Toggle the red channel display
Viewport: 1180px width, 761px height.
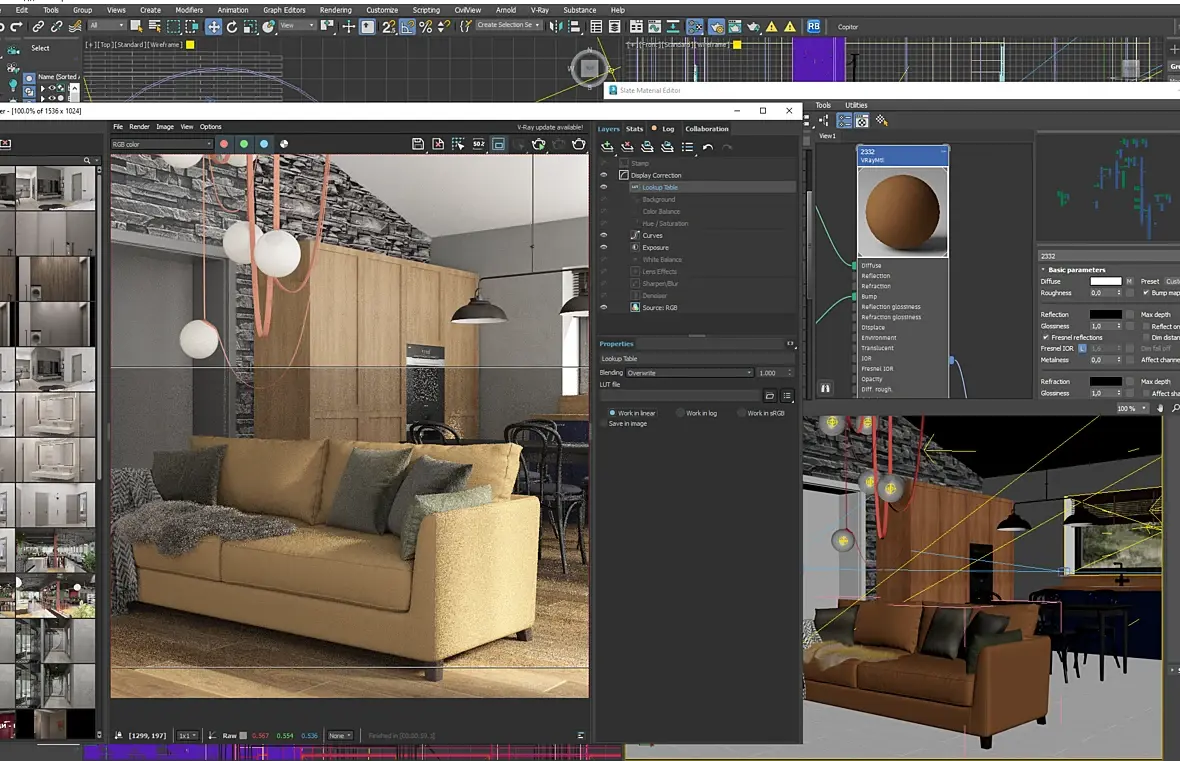coord(224,144)
